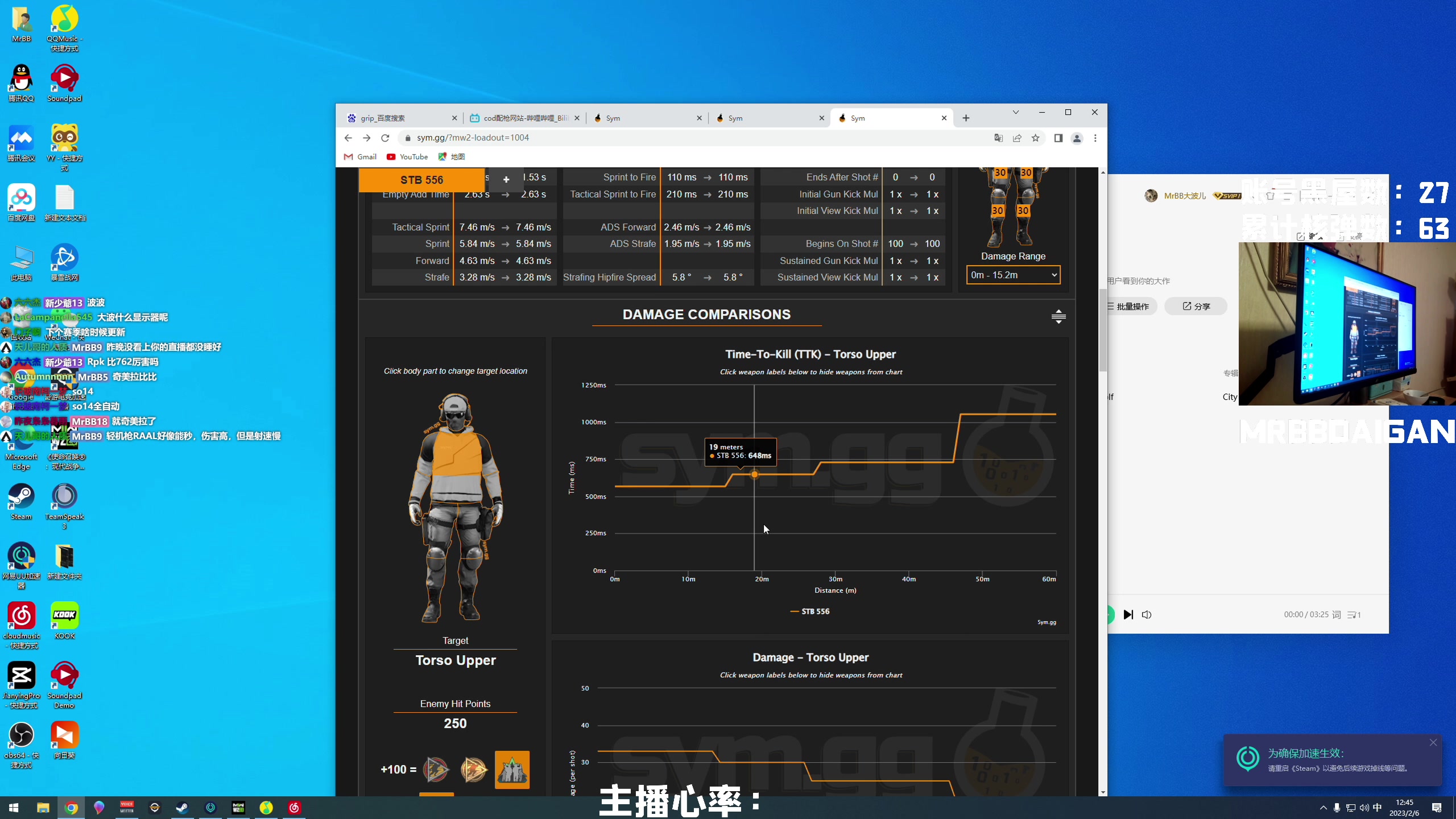
Task: Add another weapon with the plus button
Action: [506, 180]
